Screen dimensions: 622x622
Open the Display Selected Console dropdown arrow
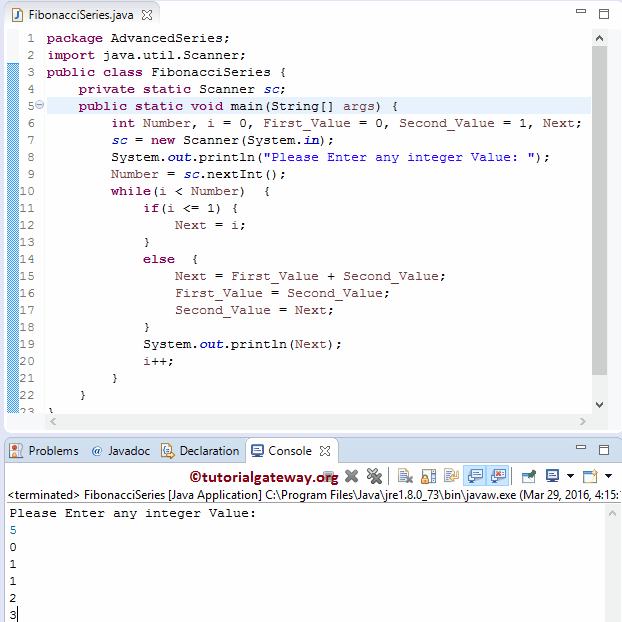(x=570, y=476)
